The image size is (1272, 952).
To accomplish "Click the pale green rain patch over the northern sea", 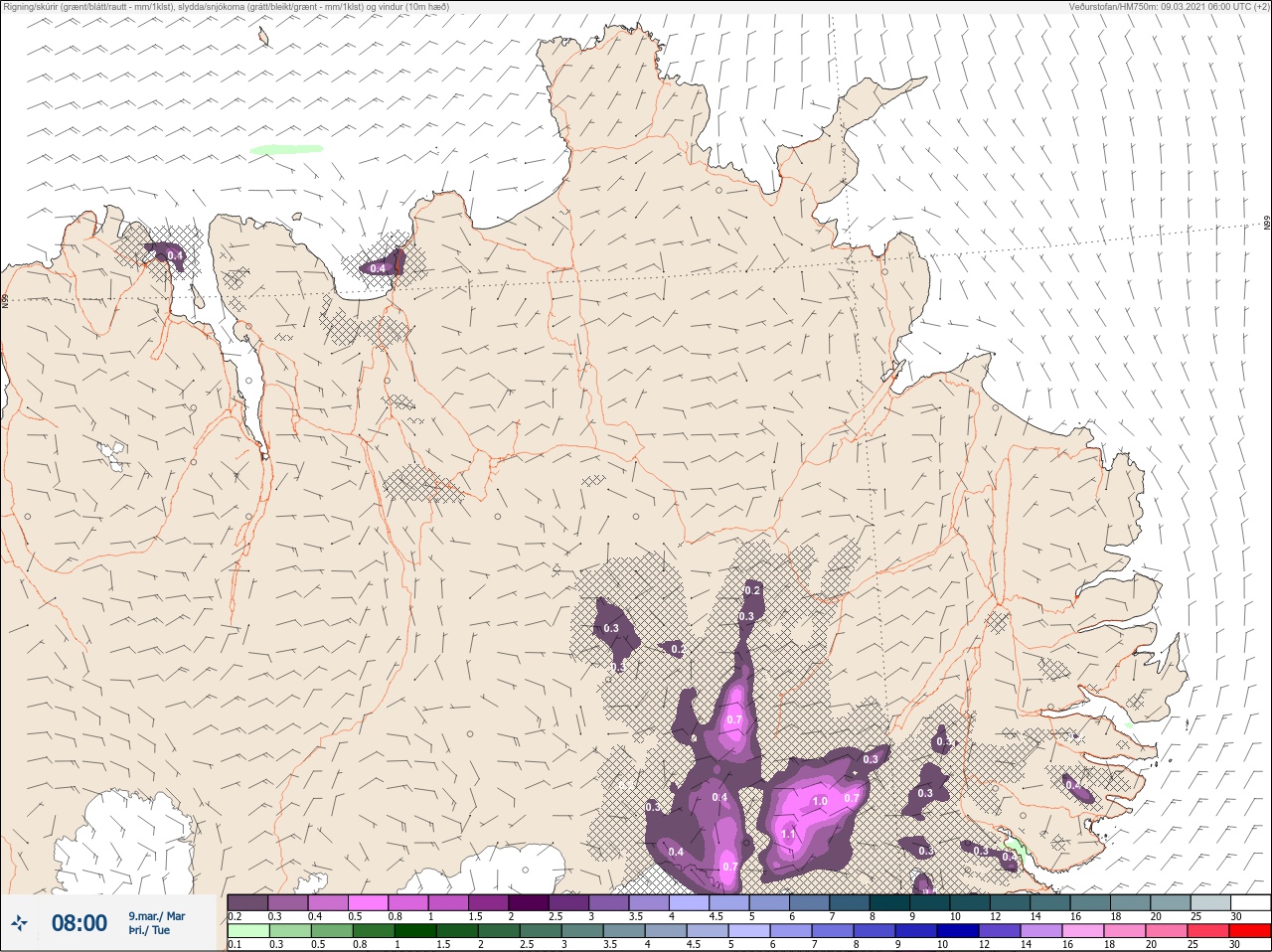I will (x=286, y=149).
